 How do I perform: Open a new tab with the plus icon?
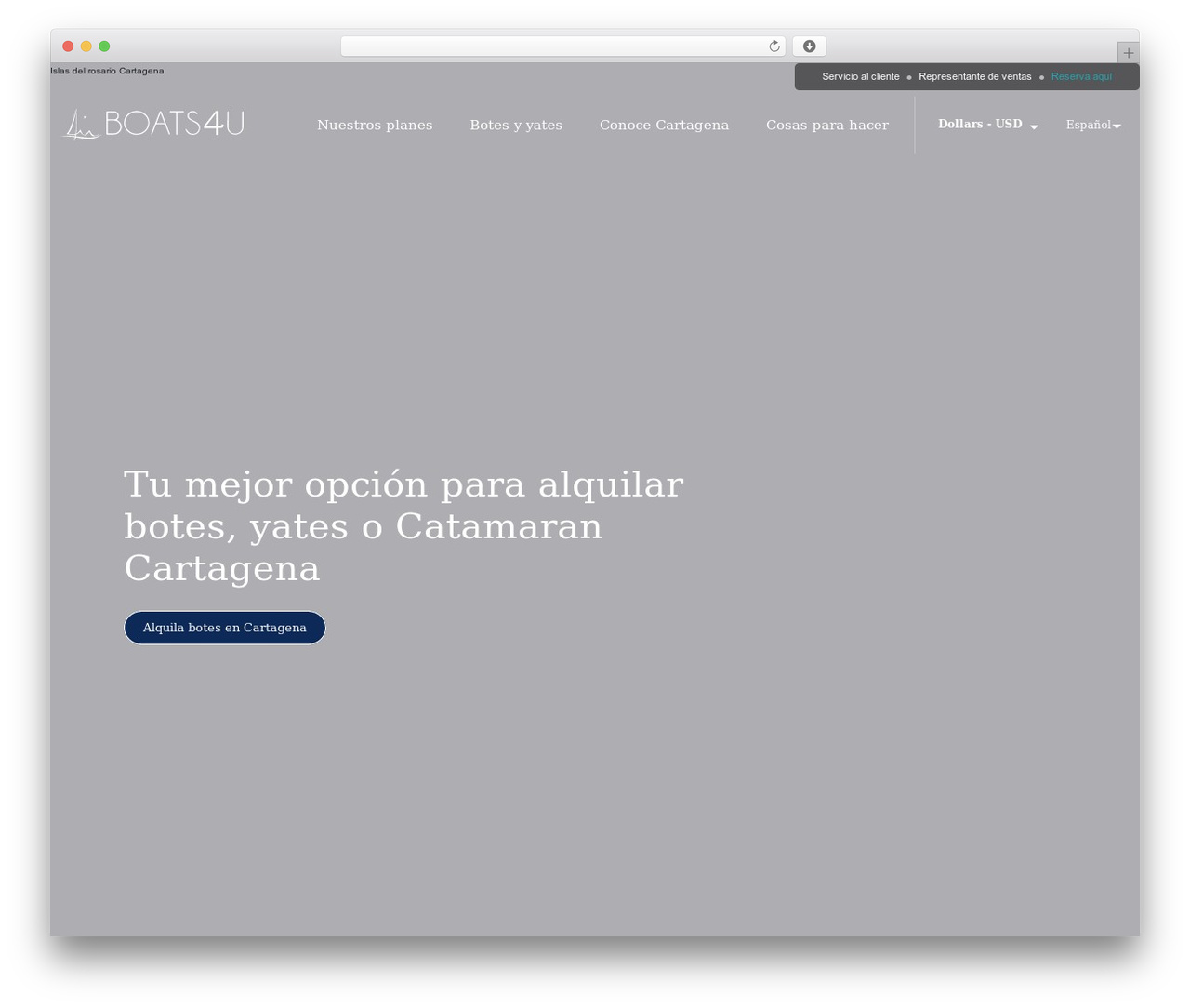[x=1128, y=53]
